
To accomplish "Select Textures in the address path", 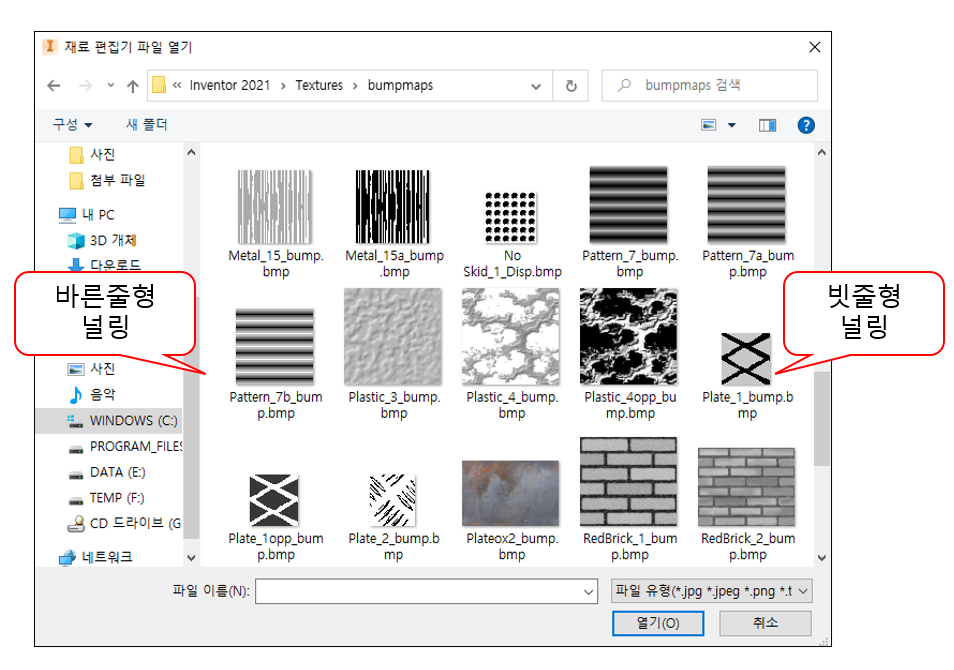I will tap(319, 85).
